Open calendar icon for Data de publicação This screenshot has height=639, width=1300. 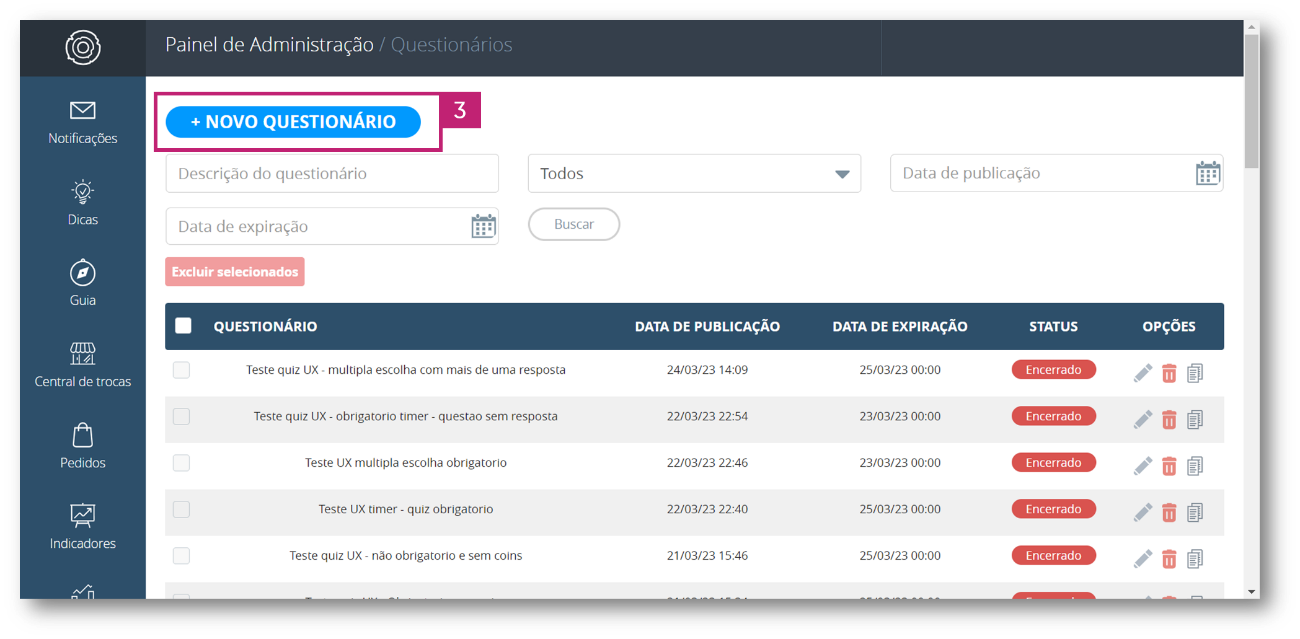pyautogui.click(x=1208, y=173)
